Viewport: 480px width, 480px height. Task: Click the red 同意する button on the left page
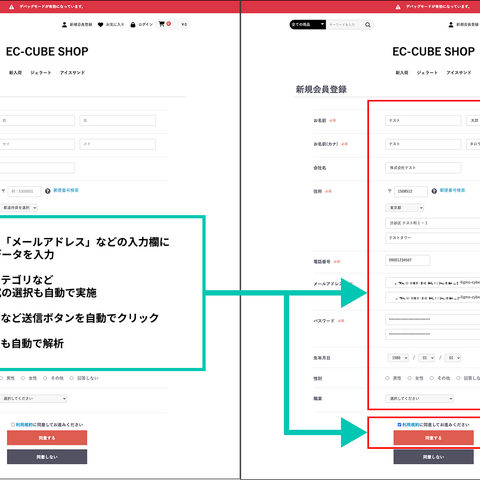(x=47, y=438)
